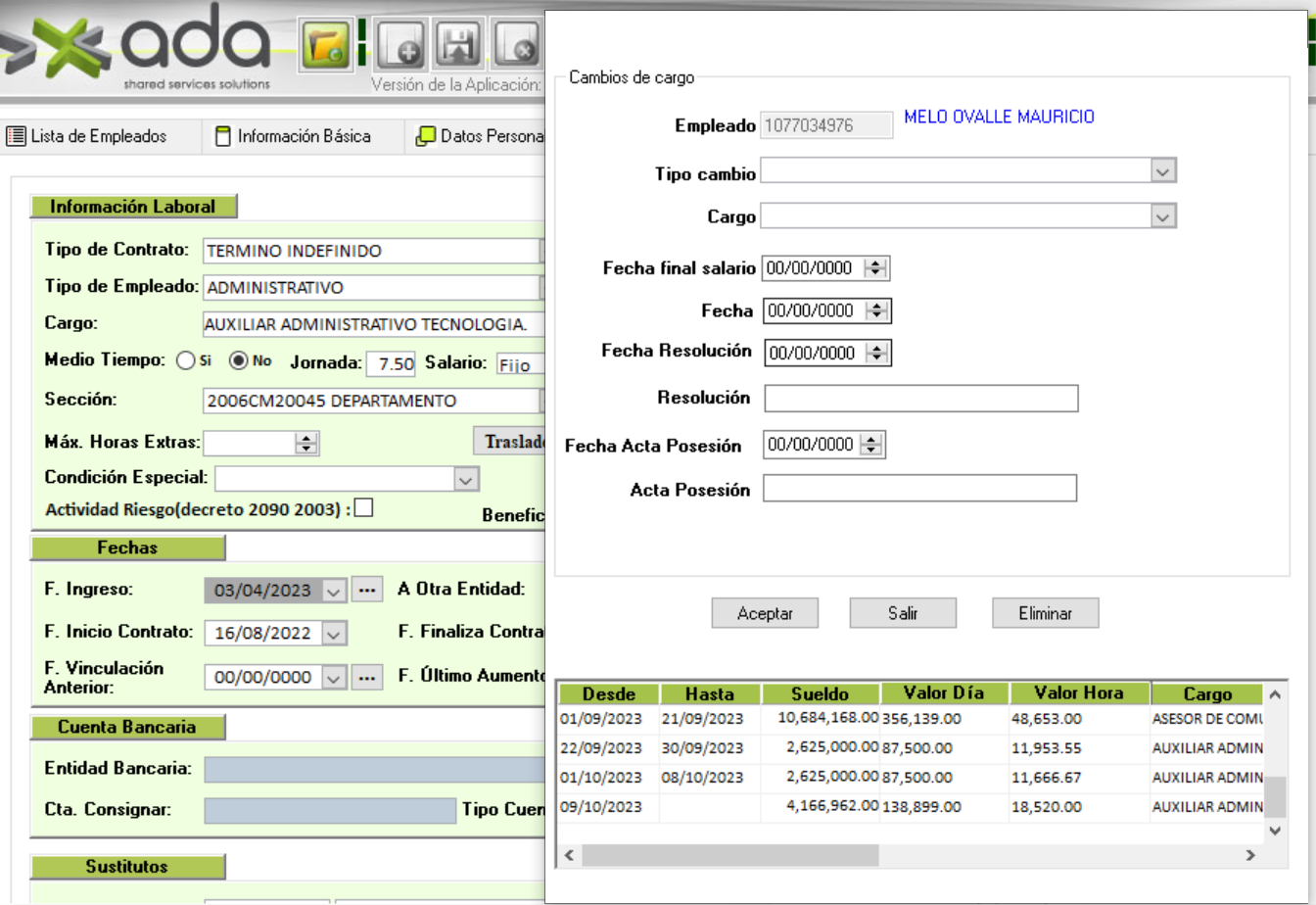Image resolution: width=1316 pixels, height=905 pixels.
Task: Click the salary table horizontal scrollbar
Action: 729,855
